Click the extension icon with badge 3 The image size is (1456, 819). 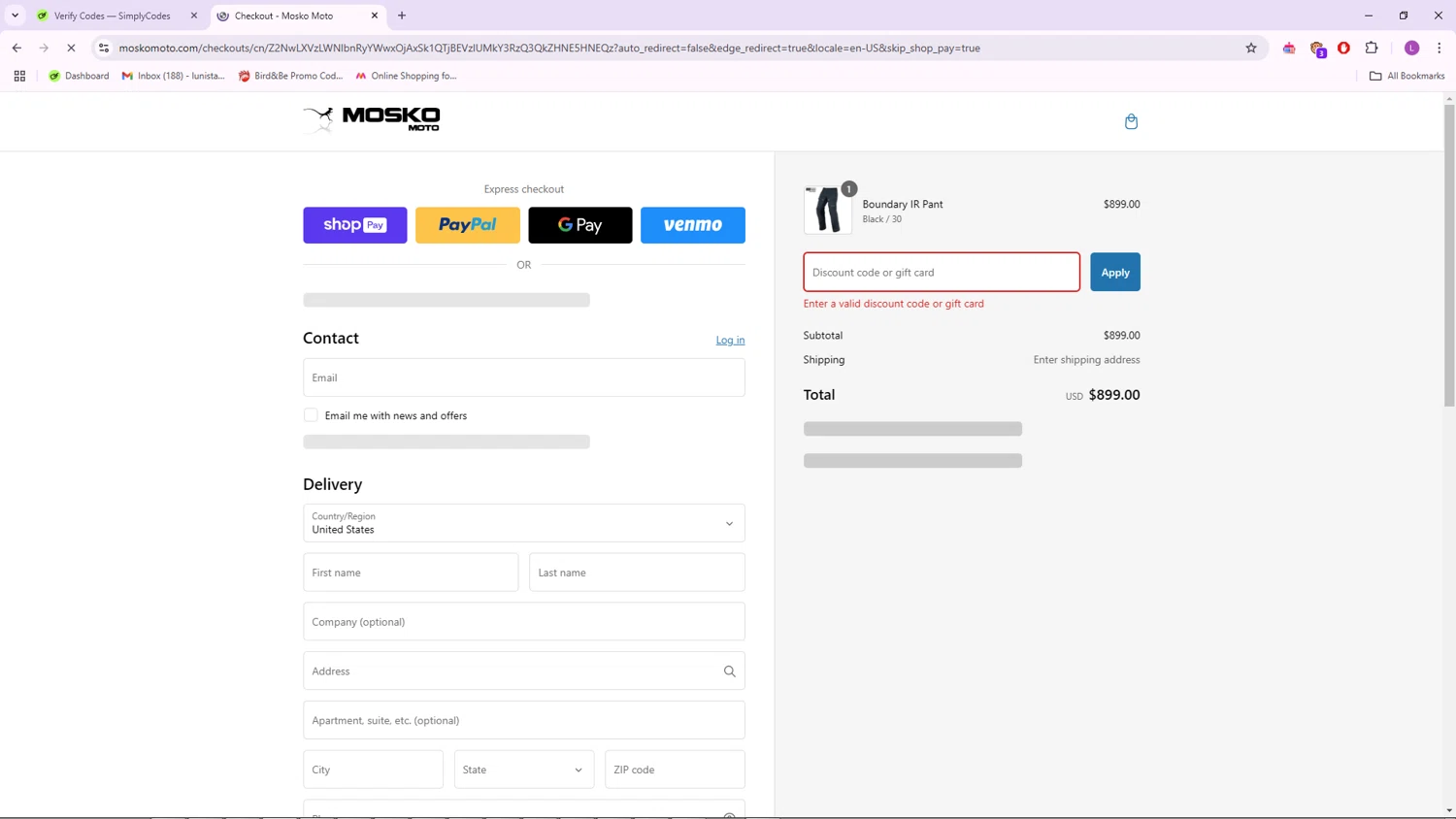pos(1317,49)
